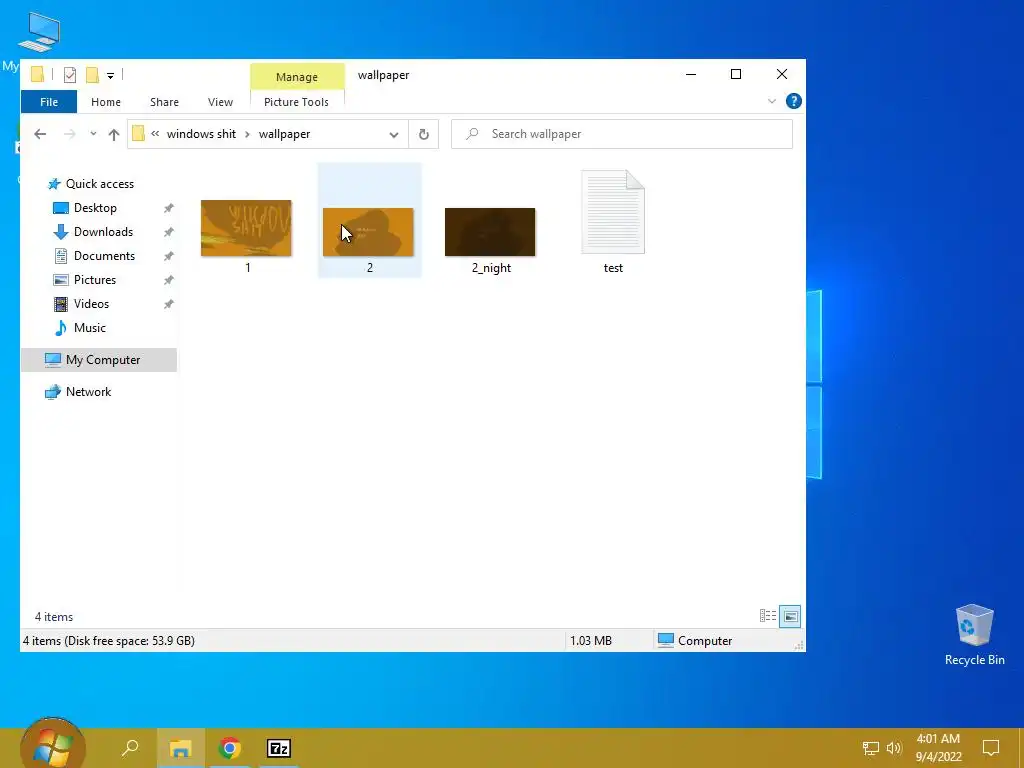
Task: Refresh the wallpaper folder
Action: [x=423, y=135]
